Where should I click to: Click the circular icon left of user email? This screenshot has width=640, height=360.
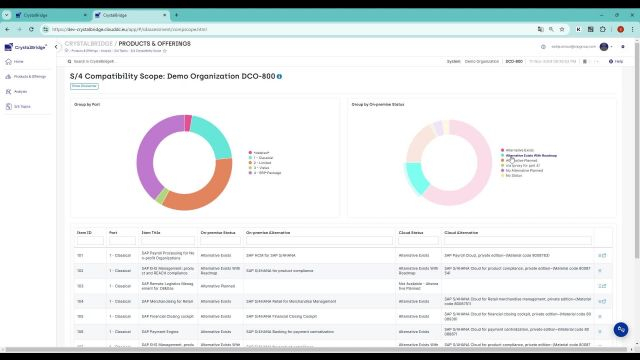pos(543,47)
